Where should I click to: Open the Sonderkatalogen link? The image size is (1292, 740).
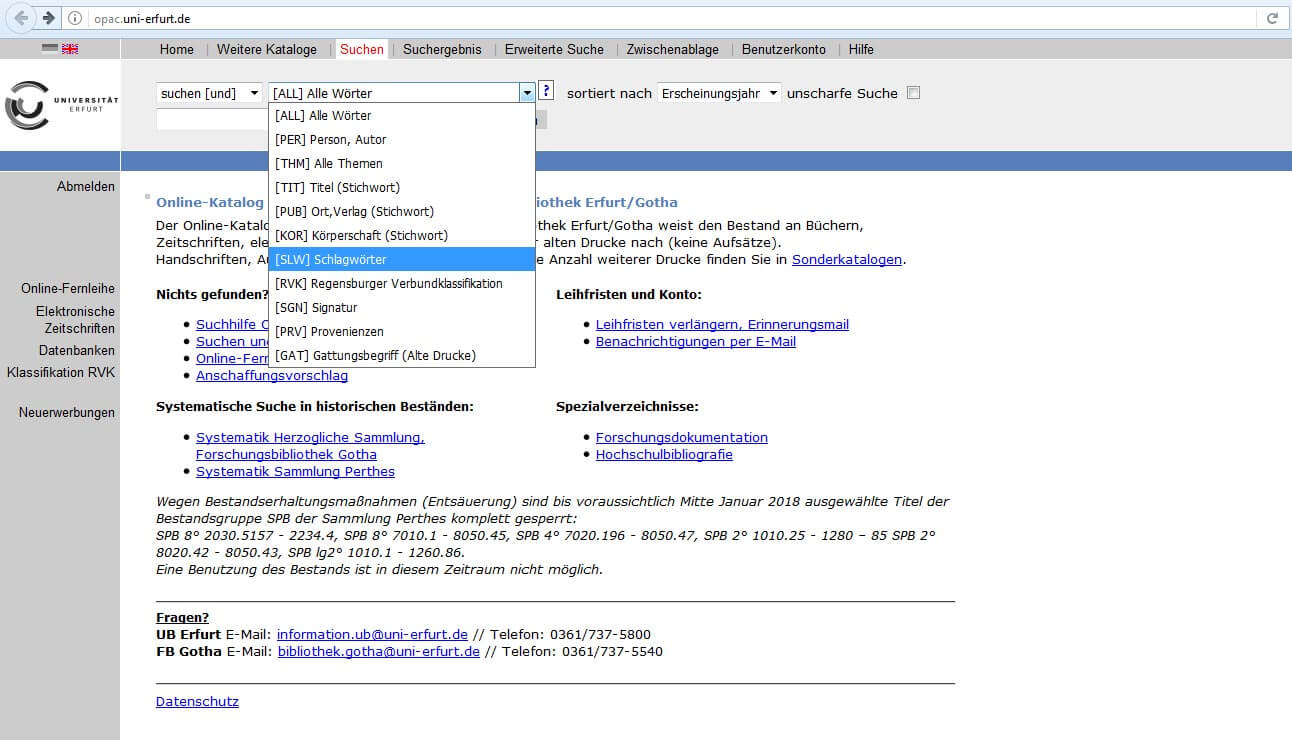pos(846,260)
